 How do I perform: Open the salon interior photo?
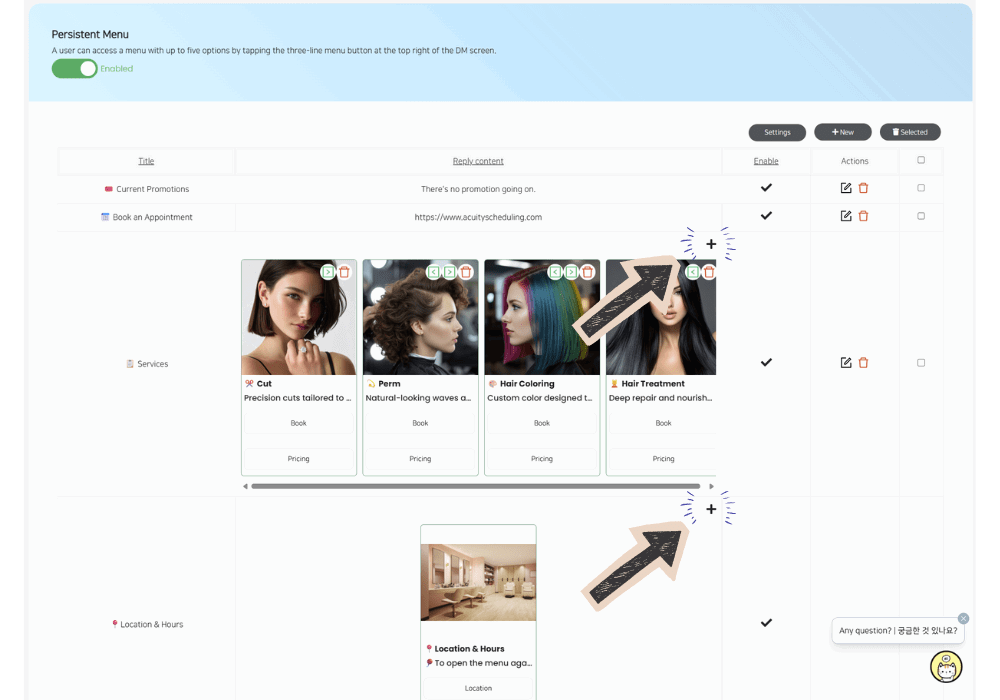tap(478, 582)
